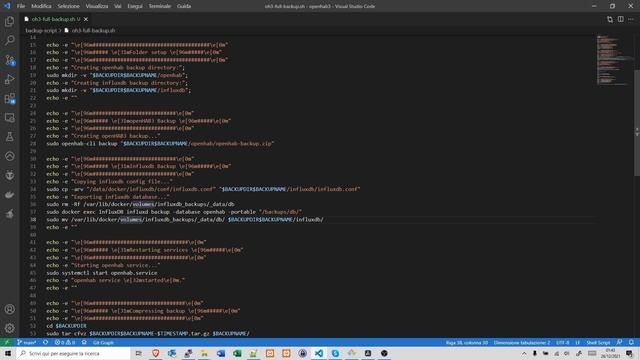Open Skype from the taskbar
The width and height of the screenshot is (640, 360).
point(335,353)
